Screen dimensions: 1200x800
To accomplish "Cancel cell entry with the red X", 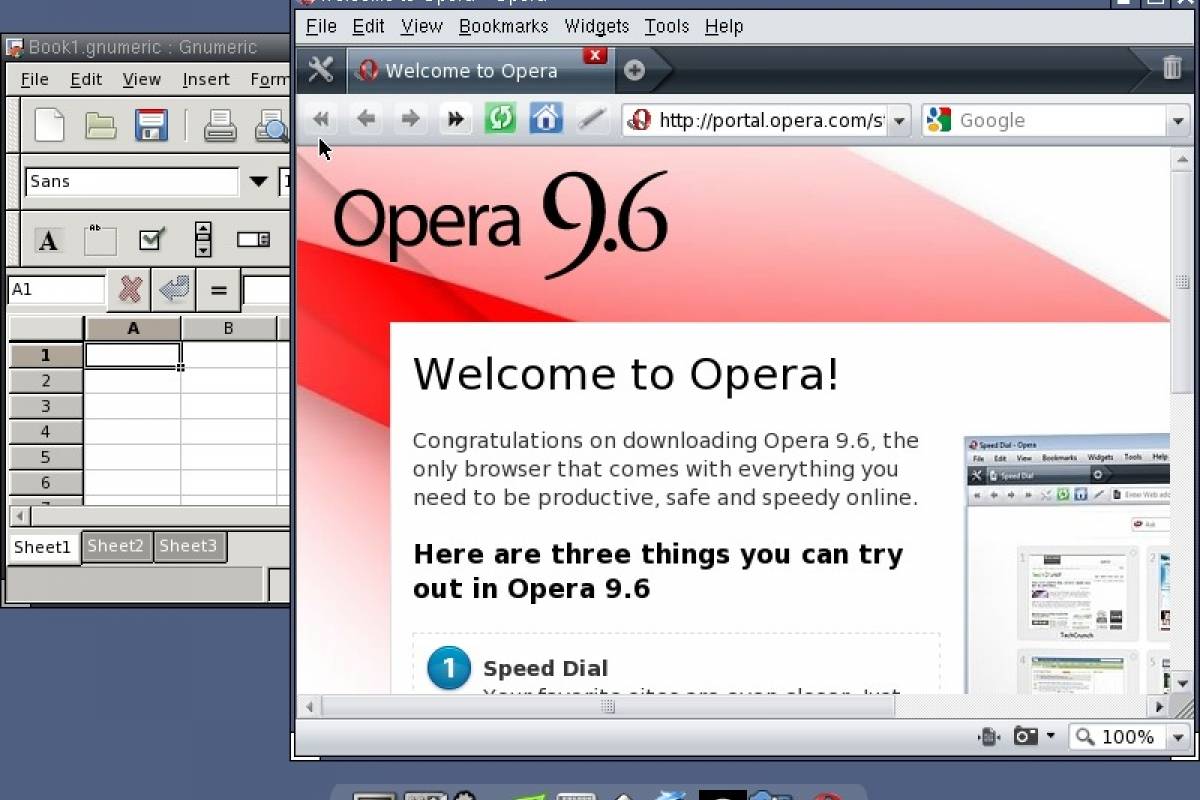I will [128, 289].
